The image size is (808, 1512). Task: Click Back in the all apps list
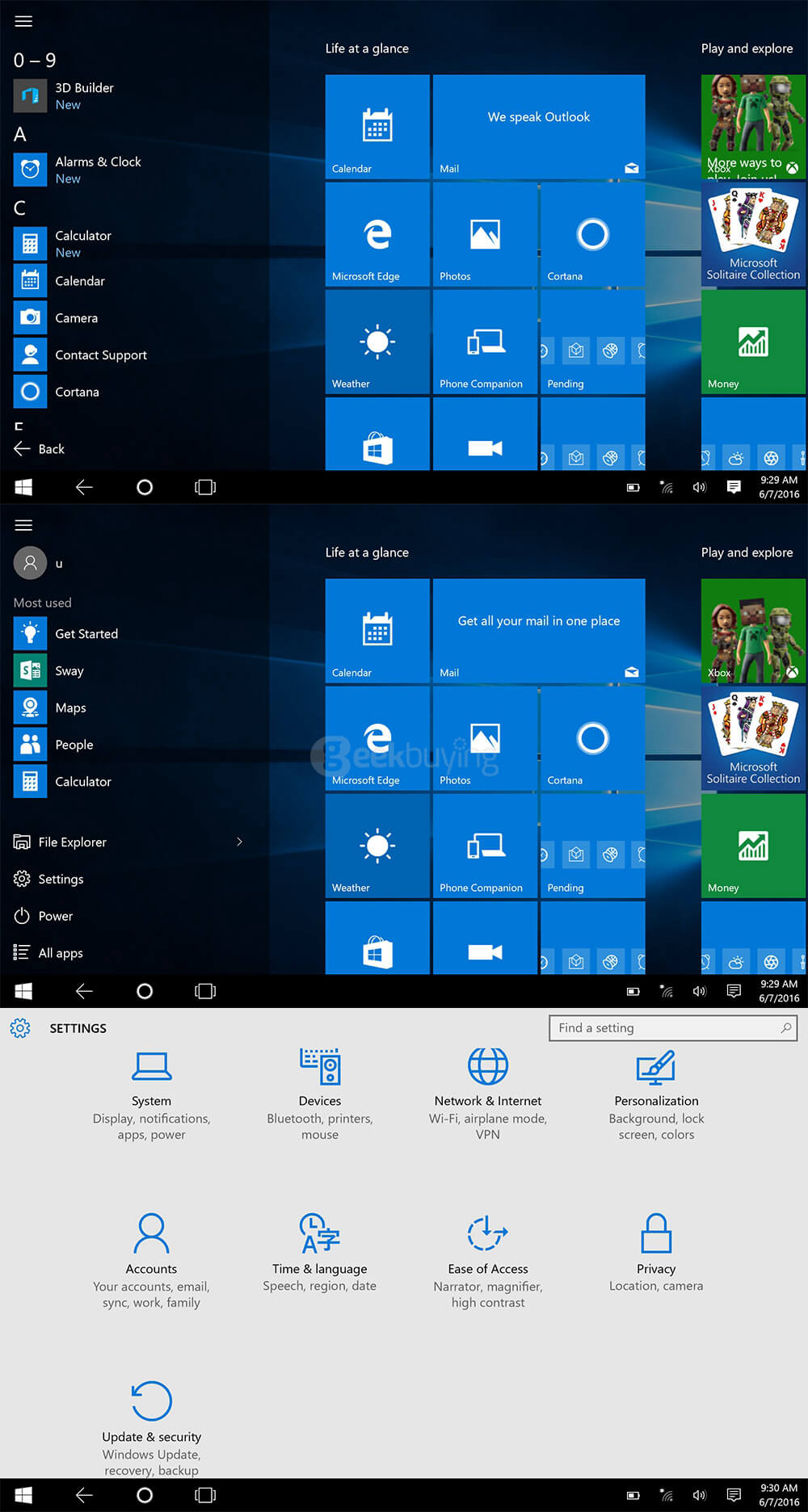pos(50,449)
